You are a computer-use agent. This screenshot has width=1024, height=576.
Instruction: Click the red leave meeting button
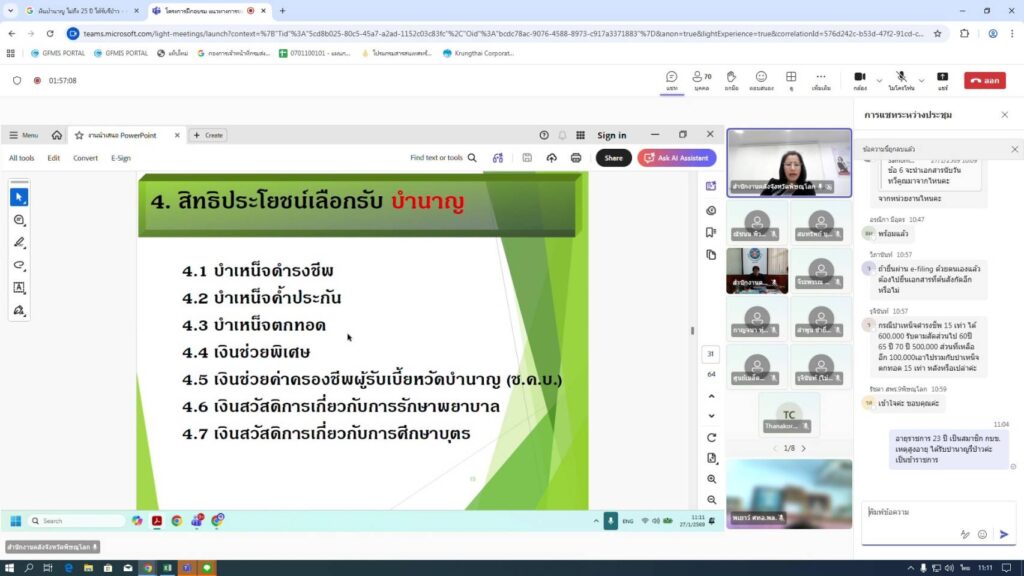pyautogui.click(x=984, y=80)
